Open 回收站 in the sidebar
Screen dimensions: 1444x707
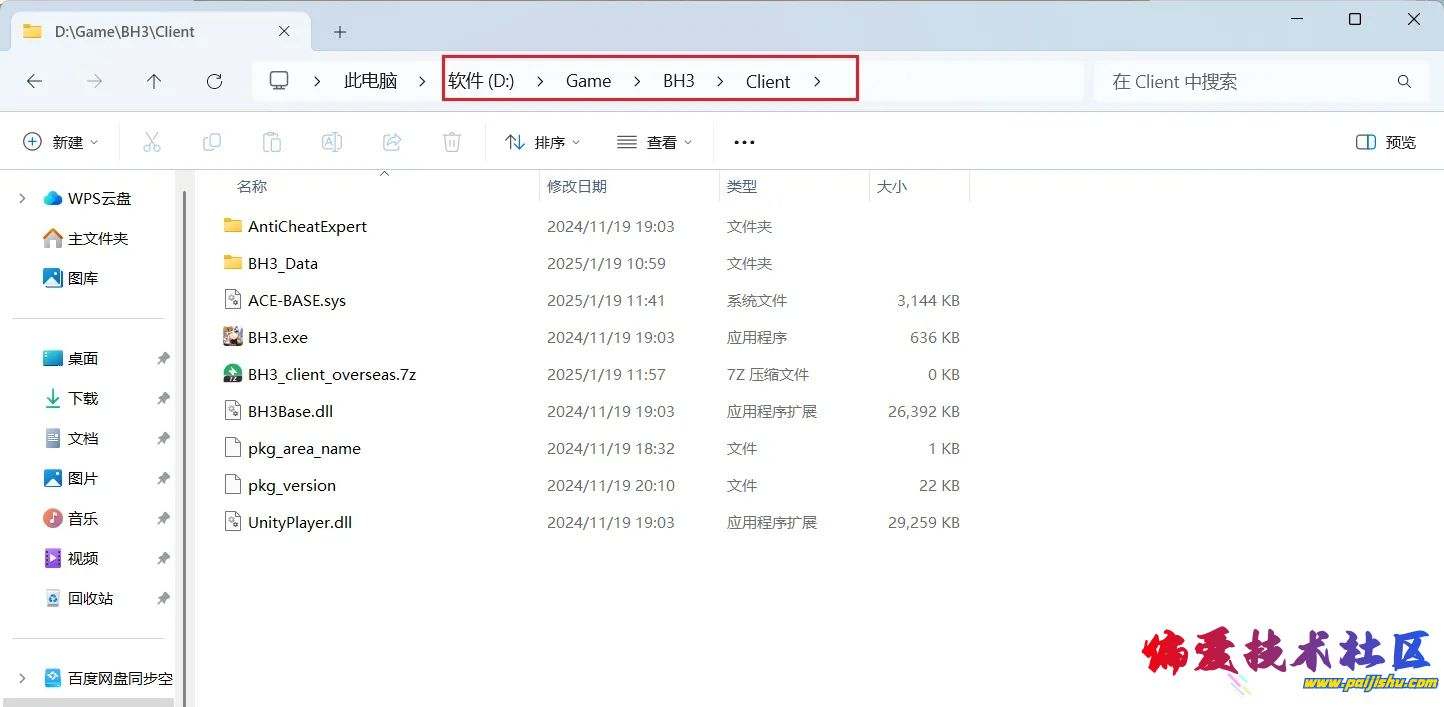coord(78,598)
